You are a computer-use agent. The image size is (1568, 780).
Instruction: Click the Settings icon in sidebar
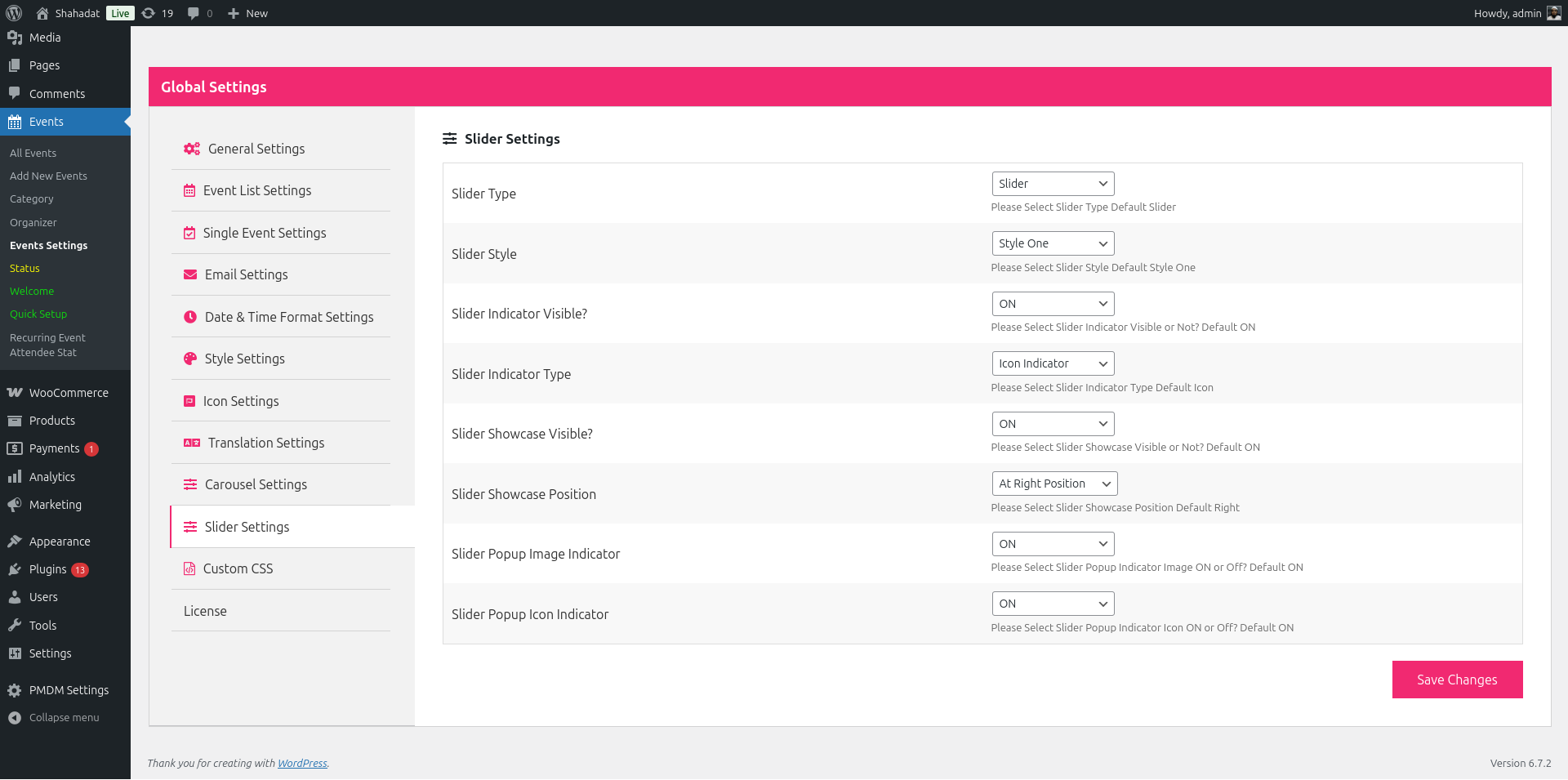click(15, 653)
